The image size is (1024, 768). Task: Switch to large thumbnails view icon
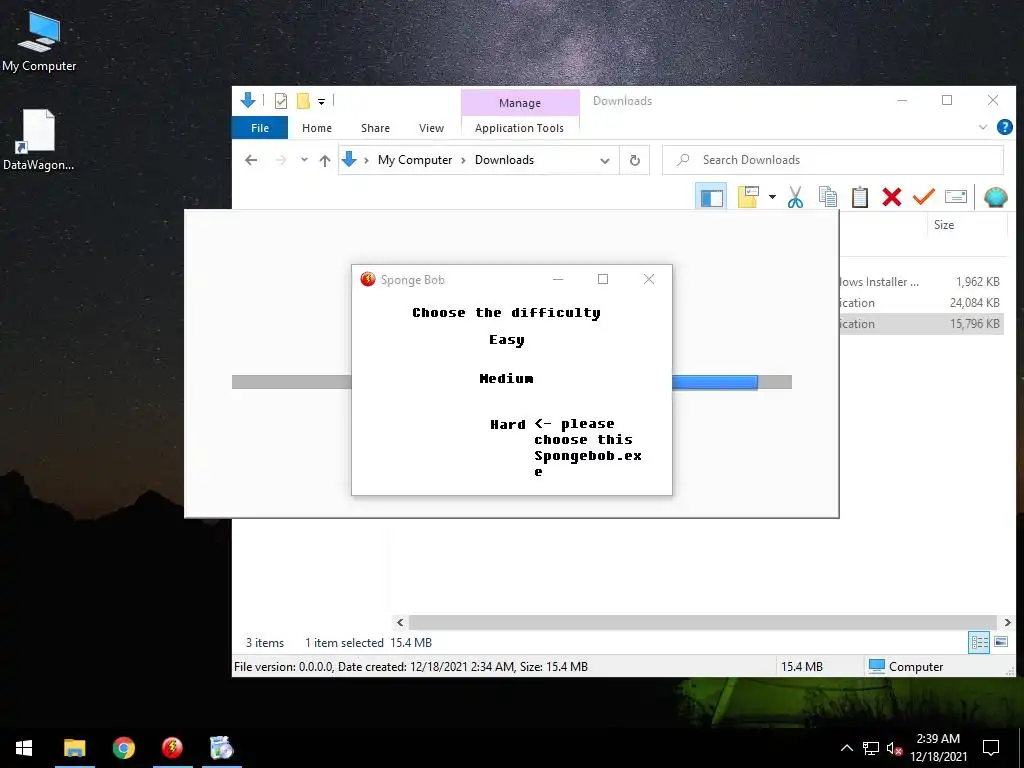coord(1000,642)
